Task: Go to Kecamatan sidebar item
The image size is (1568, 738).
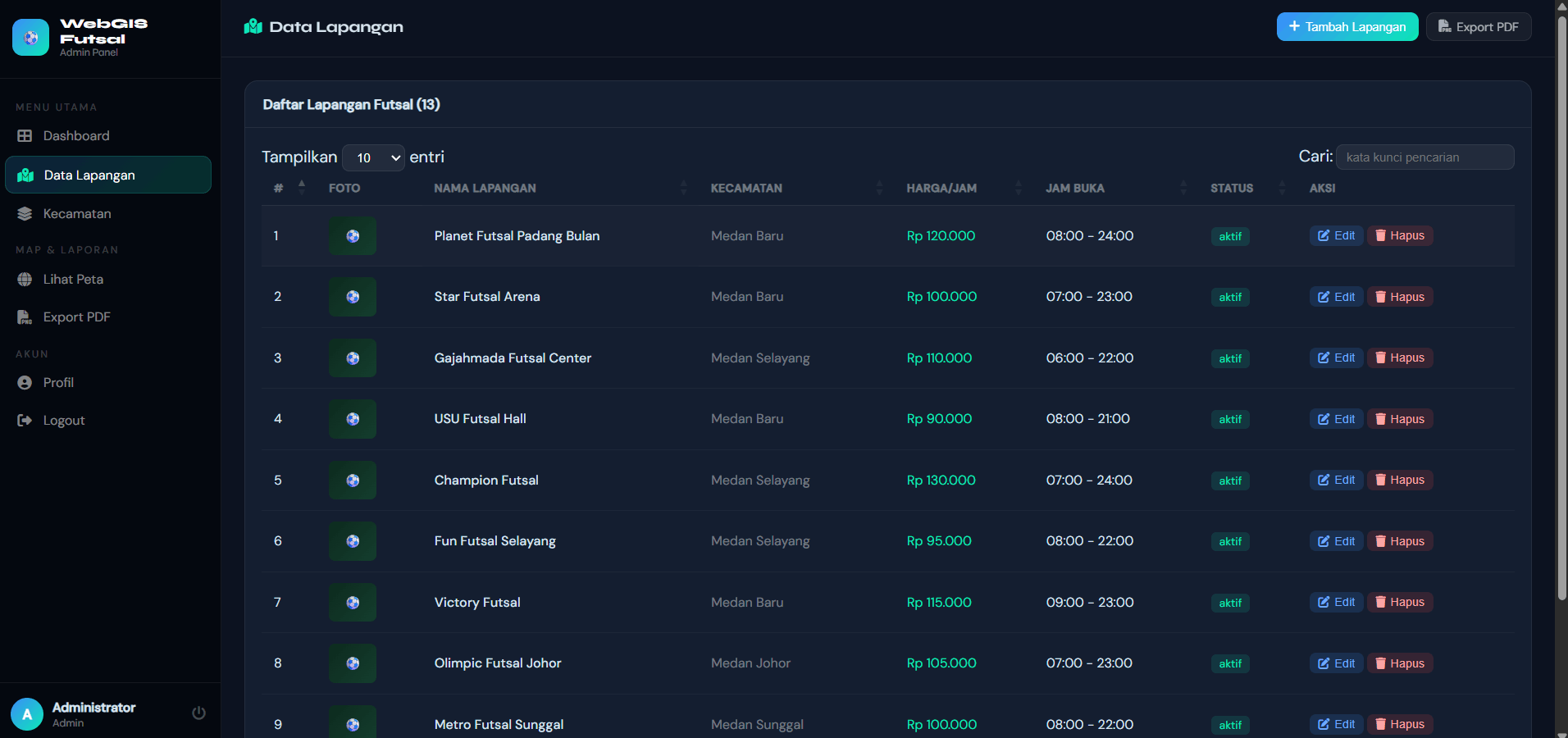Action: click(108, 213)
